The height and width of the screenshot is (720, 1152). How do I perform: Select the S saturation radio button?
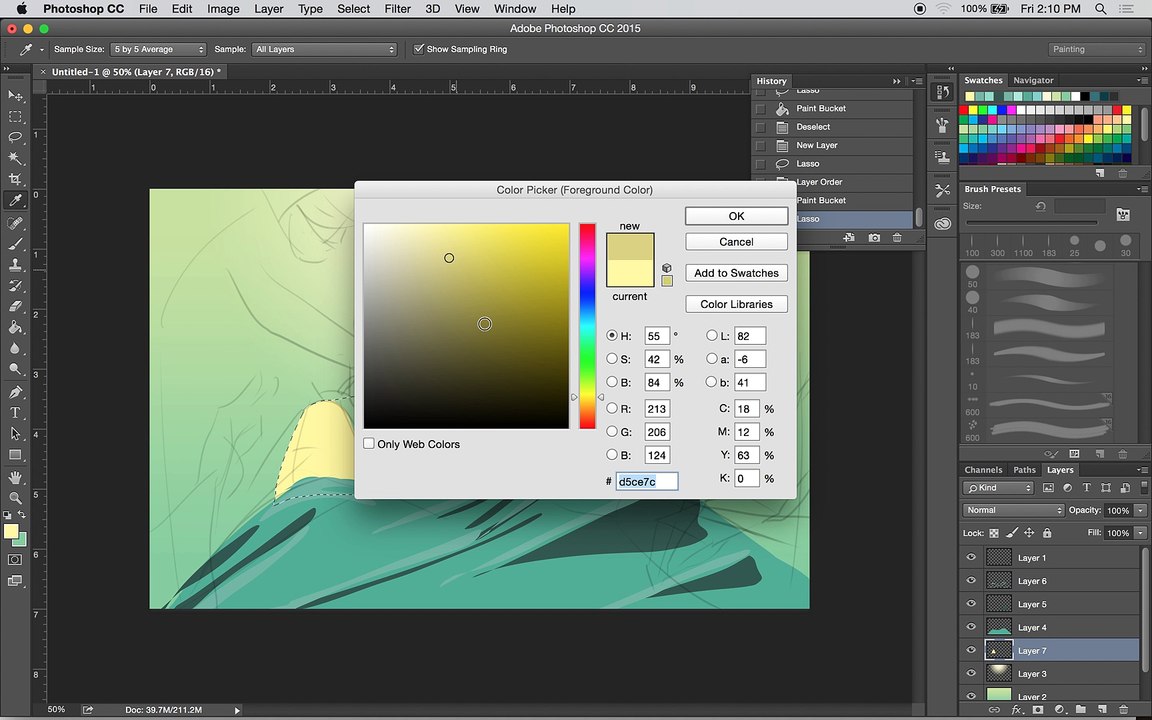tap(611, 359)
